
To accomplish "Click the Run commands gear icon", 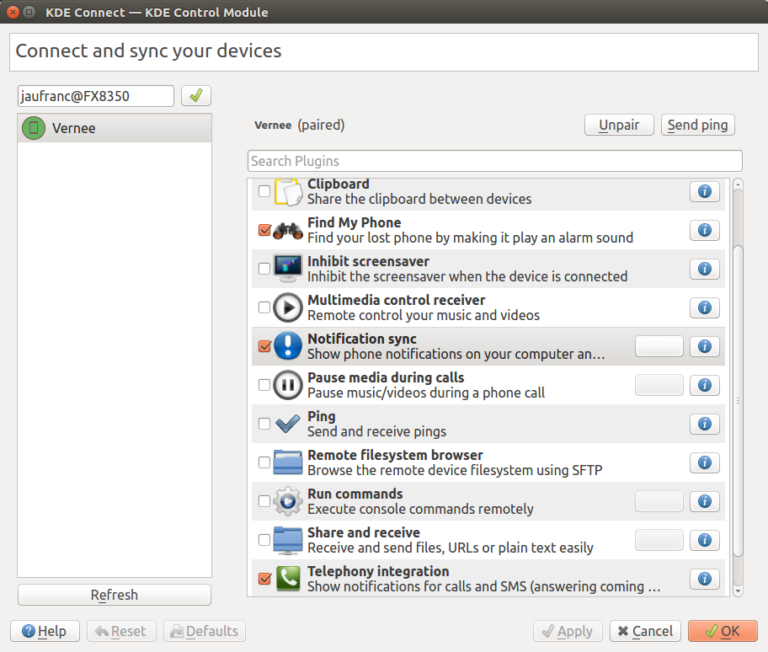I will (288, 501).
